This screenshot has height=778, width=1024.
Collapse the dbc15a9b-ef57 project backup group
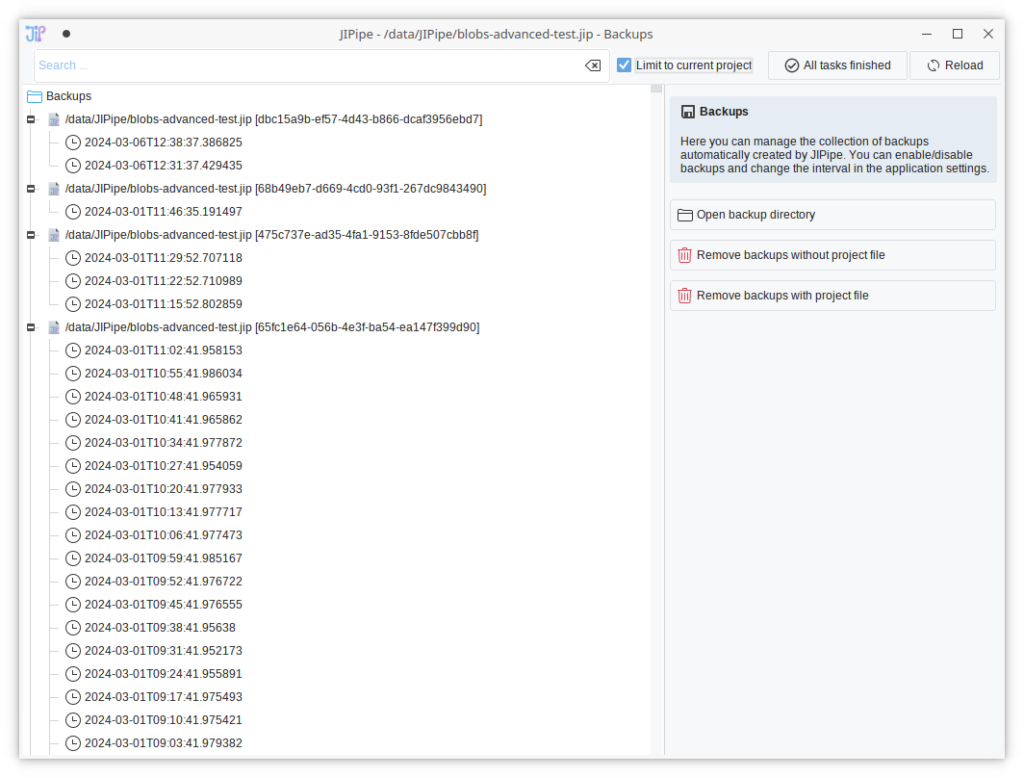coord(31,119)
